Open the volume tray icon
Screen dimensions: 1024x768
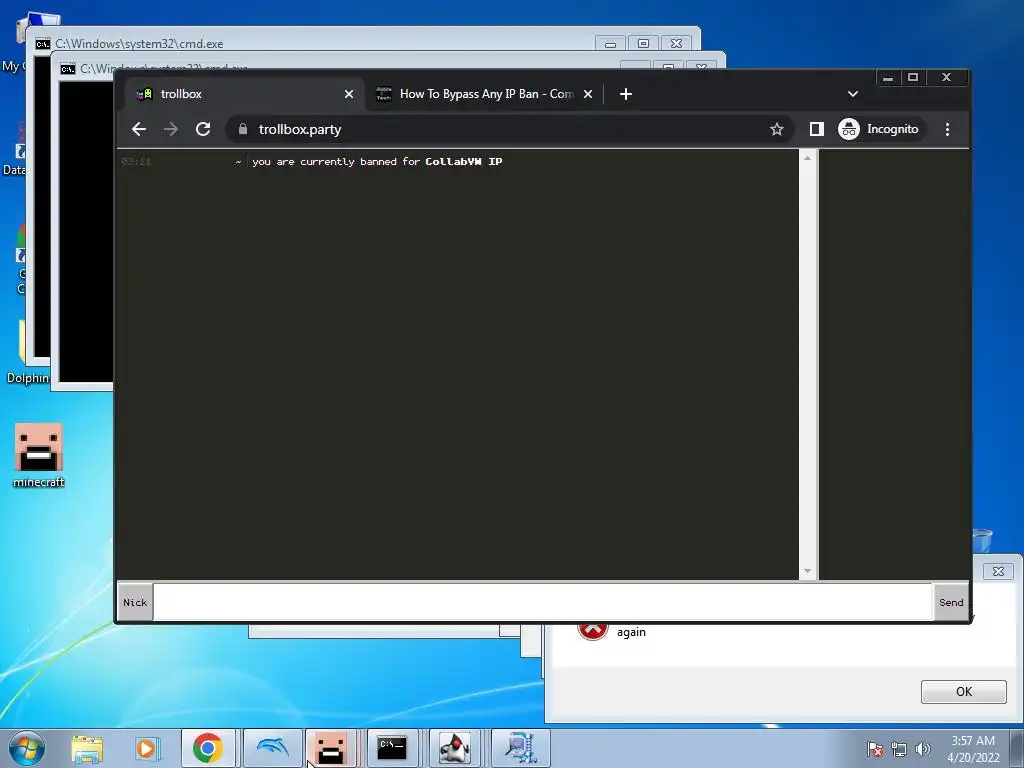[x=923, y=749]
